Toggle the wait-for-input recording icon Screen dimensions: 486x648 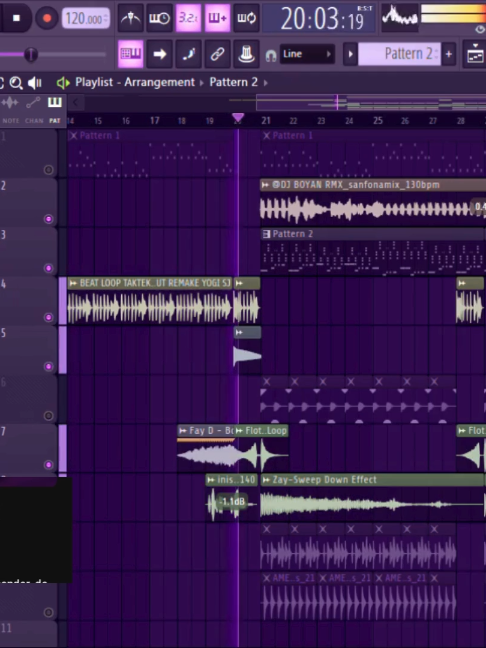point(159,18)
